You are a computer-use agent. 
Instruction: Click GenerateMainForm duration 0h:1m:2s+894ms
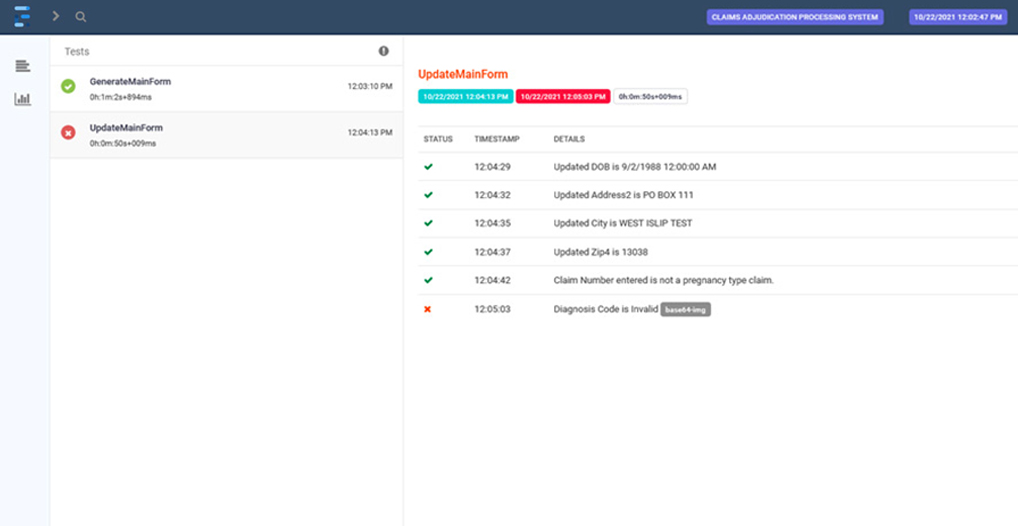[121, 97]
